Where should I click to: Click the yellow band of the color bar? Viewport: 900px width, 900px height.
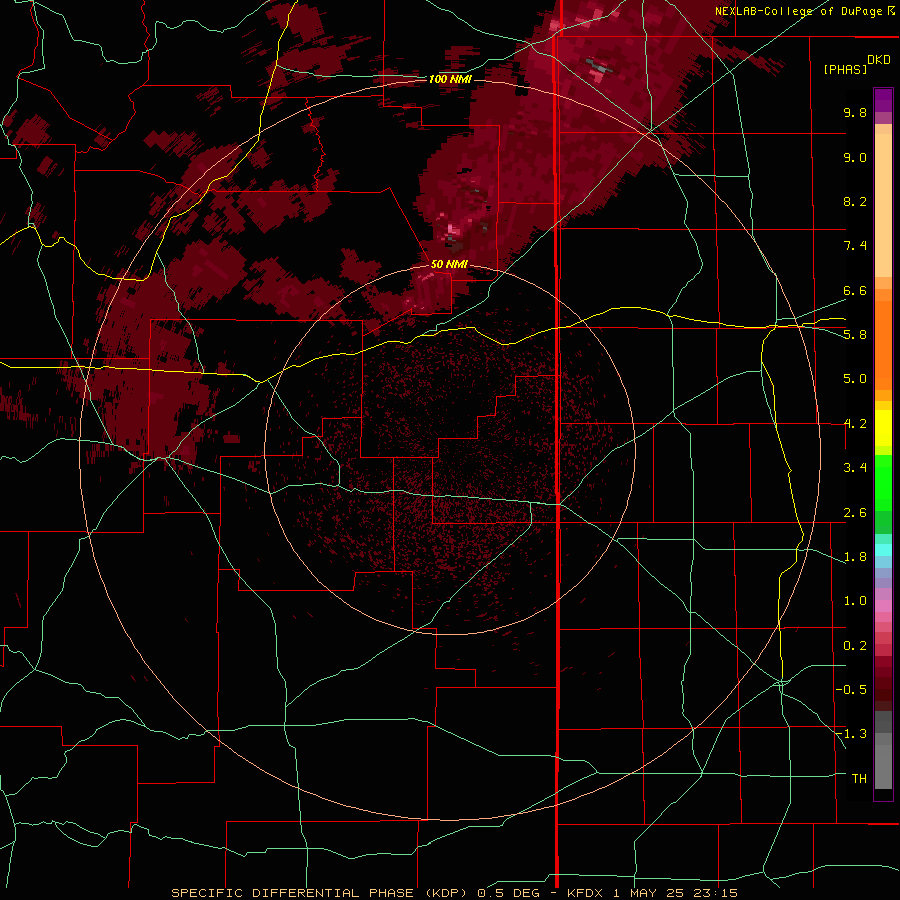tap(883, 428)
